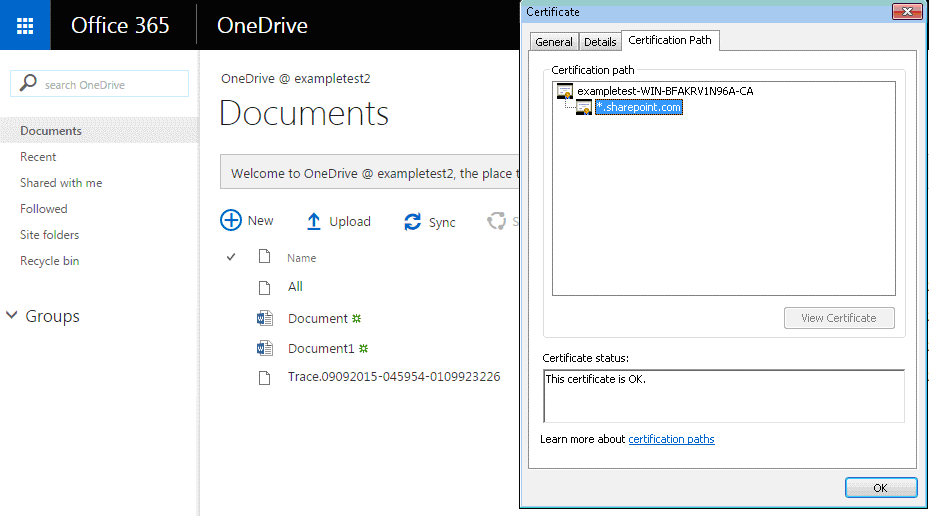Click the search magnifier icon
Screen dimensions: 929x516
[28, 84]
